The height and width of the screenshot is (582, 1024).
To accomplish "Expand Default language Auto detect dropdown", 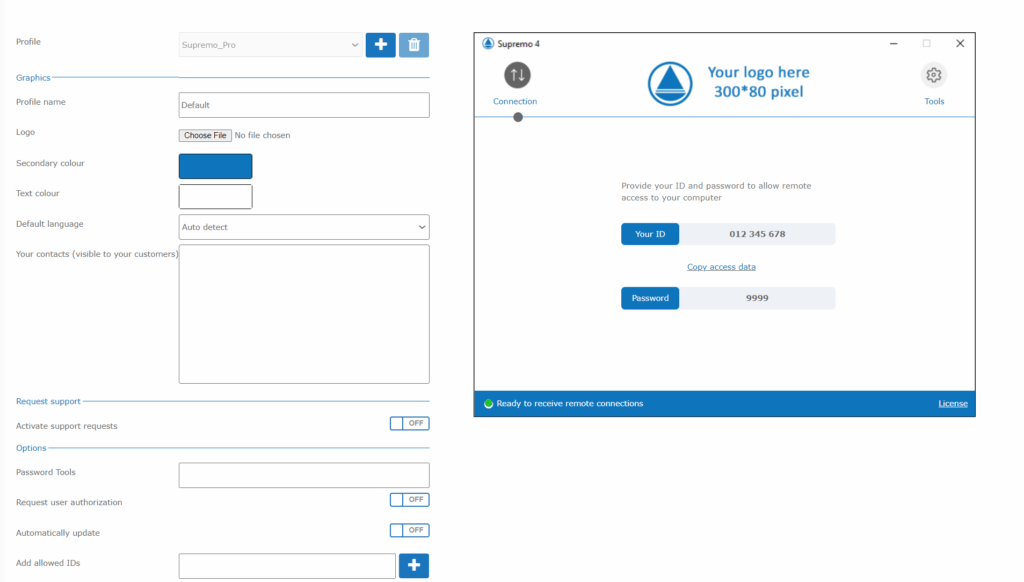I will (x=304, y=227).
